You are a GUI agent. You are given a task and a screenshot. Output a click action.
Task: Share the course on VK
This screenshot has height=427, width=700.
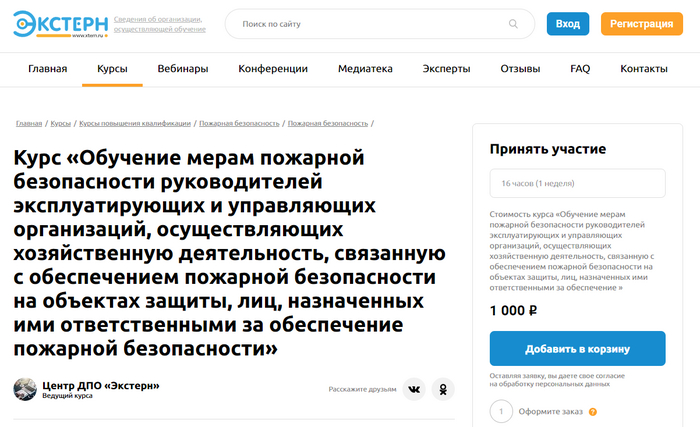pyautogui.click(x=414, y=389)
